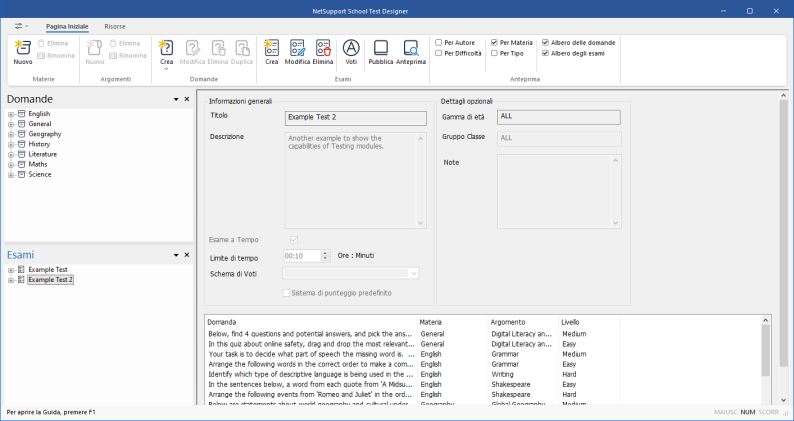
Task: Open the Schema di Voti dropdown
Action: coord(413,273)
